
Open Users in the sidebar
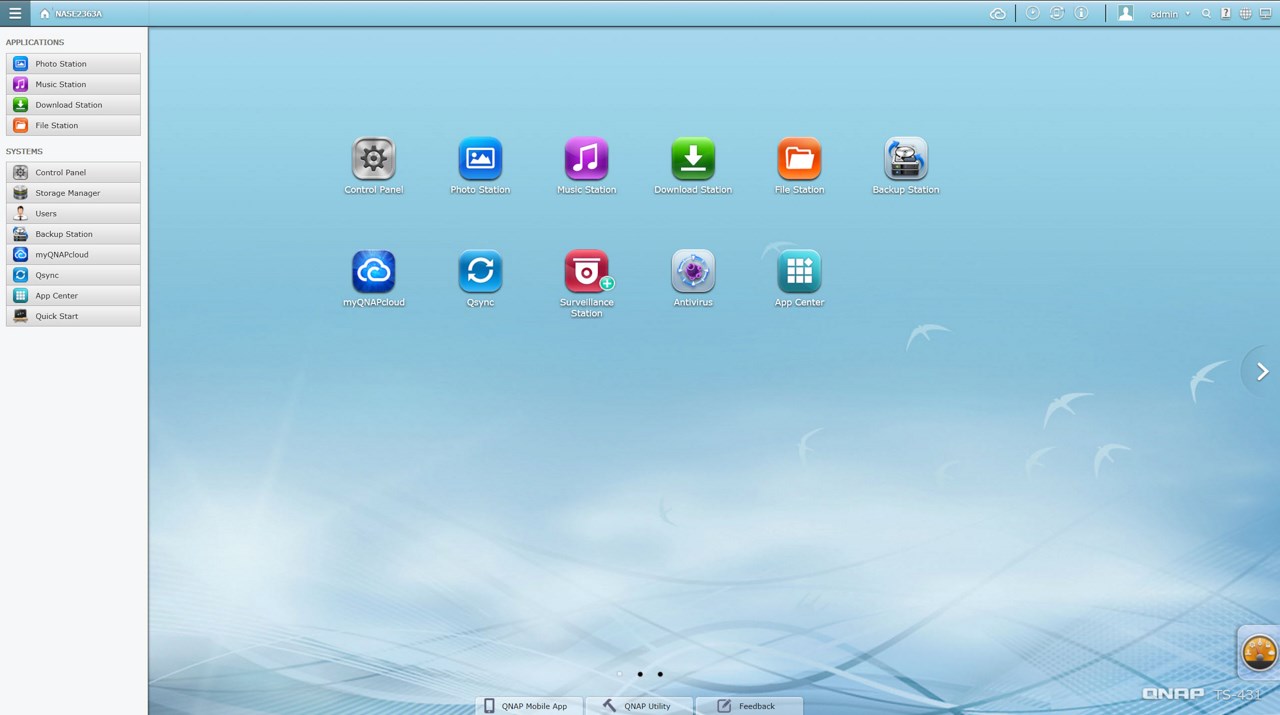click(x=73, y=214)
